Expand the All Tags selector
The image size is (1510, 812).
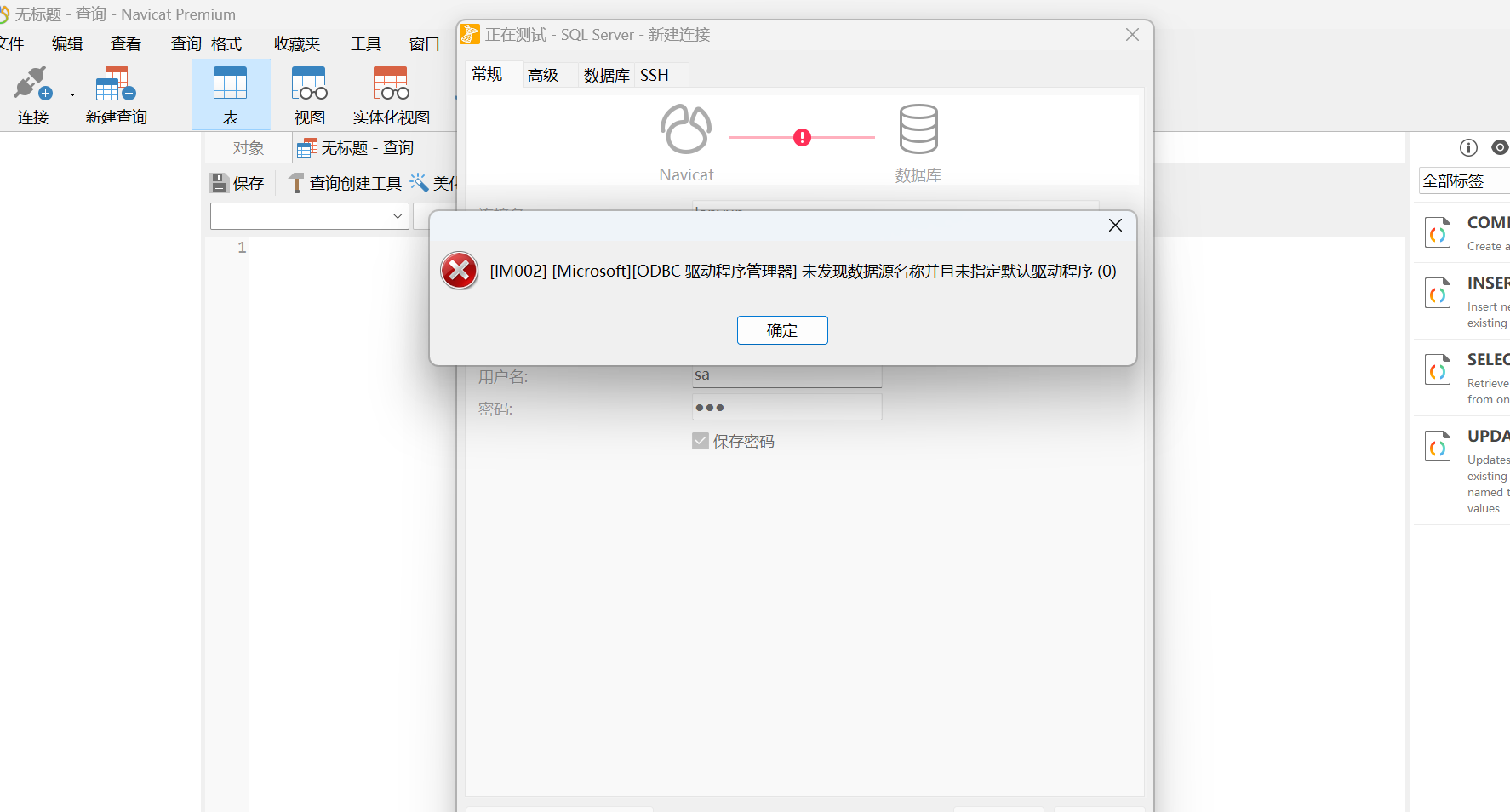(x=1462, y=181)
